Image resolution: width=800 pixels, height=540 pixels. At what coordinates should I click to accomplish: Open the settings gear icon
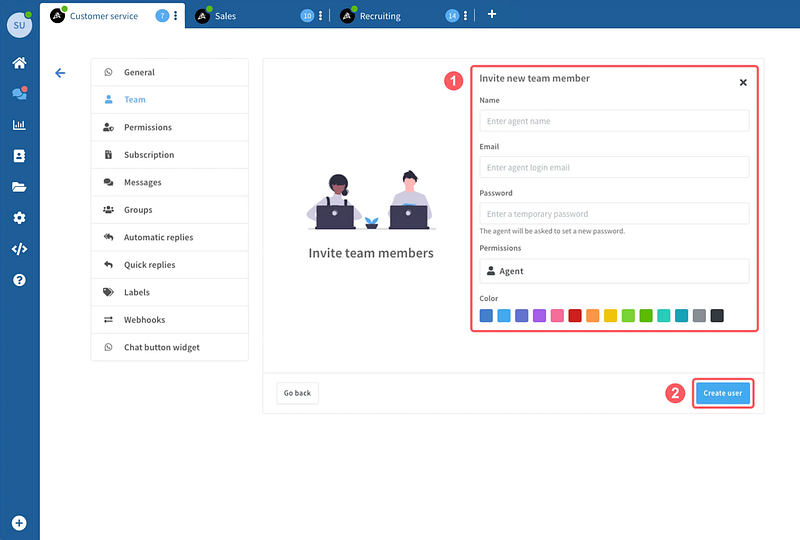click(19, 218)
